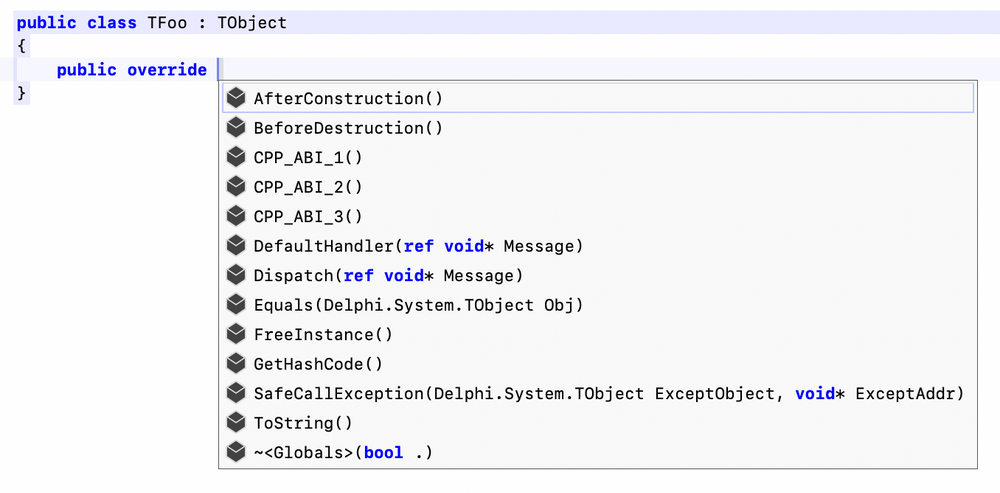
Task: Click the method icon beside GetHashCode()
Action: click(x=236, y=364)
